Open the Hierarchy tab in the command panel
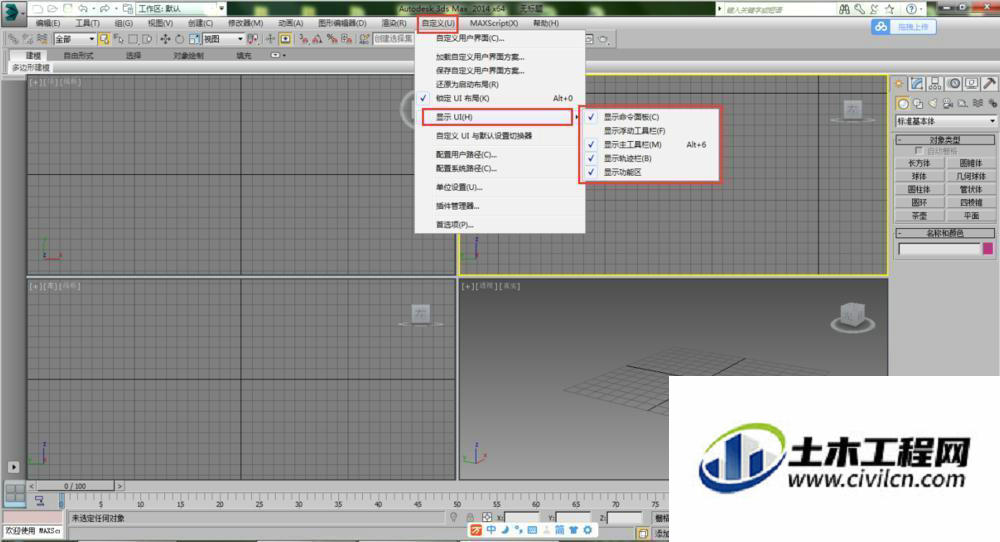This screenshot has height=542, width=1000. (936, 84)
